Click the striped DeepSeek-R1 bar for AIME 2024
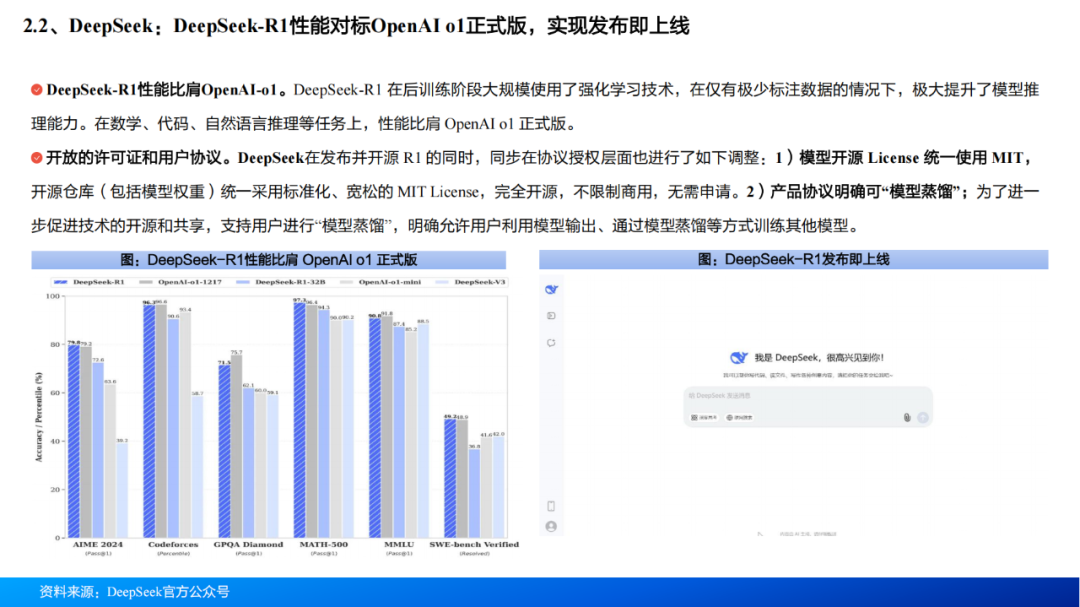Image resolution: width=1080 pixels, height=607 pixels. pos(74,441)
